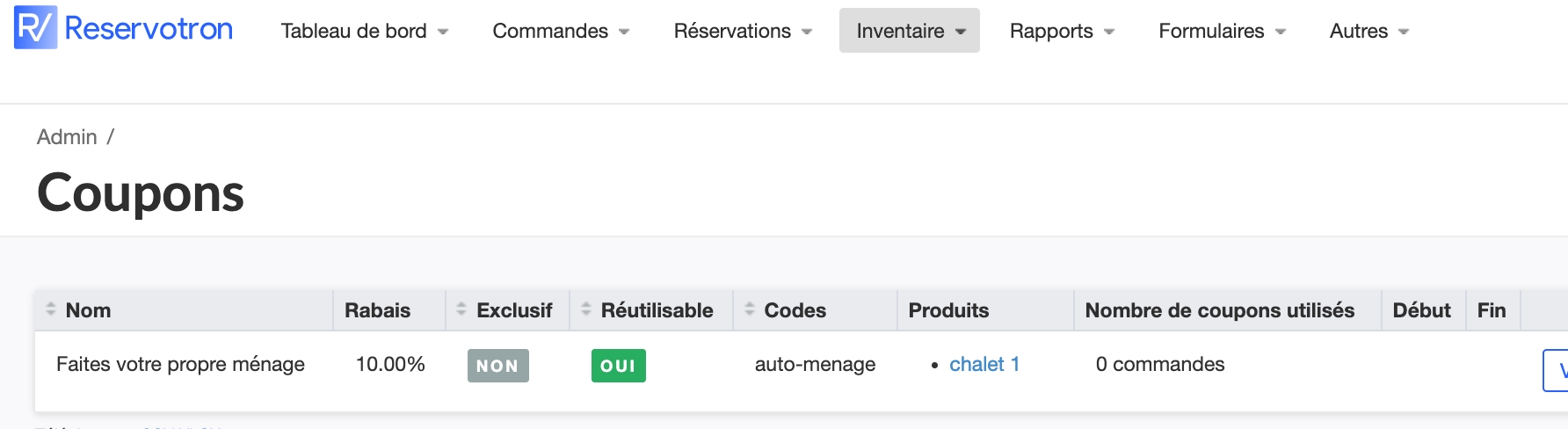Open the Tableau de bord dropdown
The image size is (1568, 429).
[364, 31]
